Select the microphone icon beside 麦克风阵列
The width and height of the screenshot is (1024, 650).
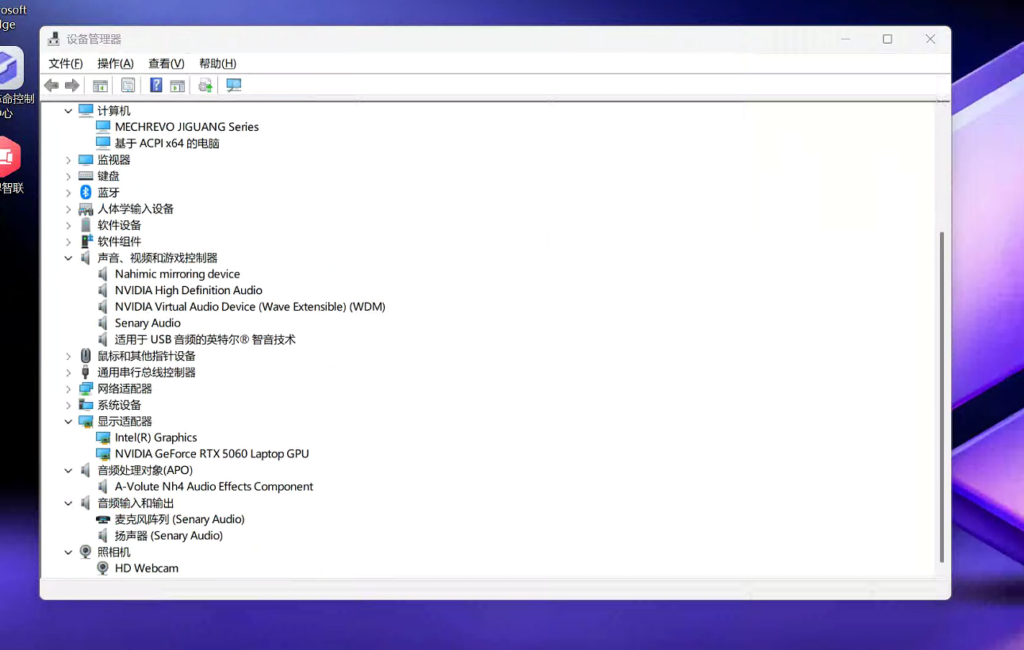pyautogui.click(x=103, y=519)
